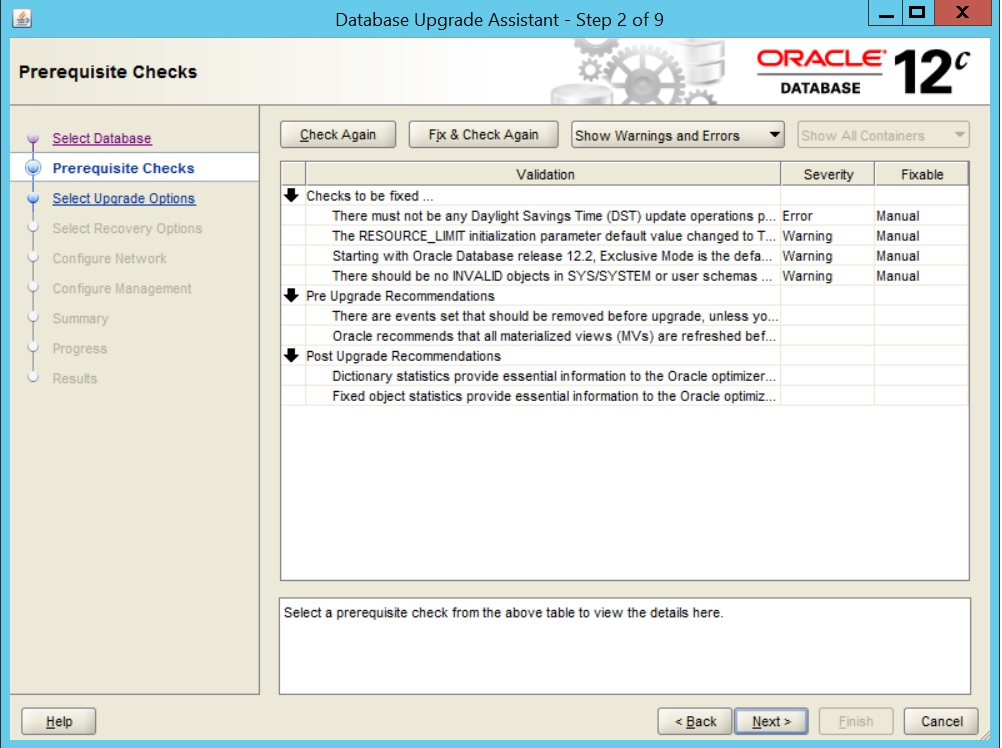Screen dimensions: 1002x748
Task: Click the Severity column header
Action: pos(828,174)
